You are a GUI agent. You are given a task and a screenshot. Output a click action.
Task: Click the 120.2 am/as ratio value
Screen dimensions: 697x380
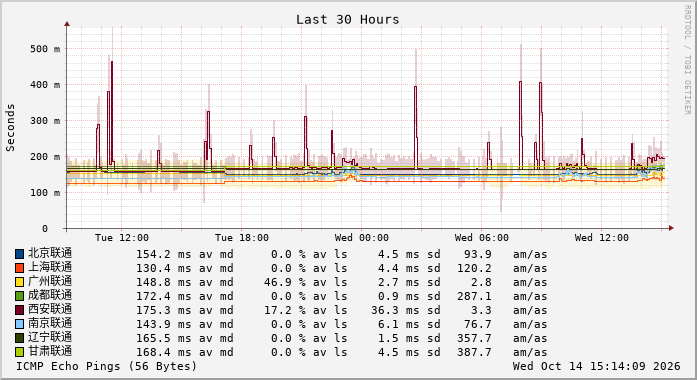click(474, 268)
